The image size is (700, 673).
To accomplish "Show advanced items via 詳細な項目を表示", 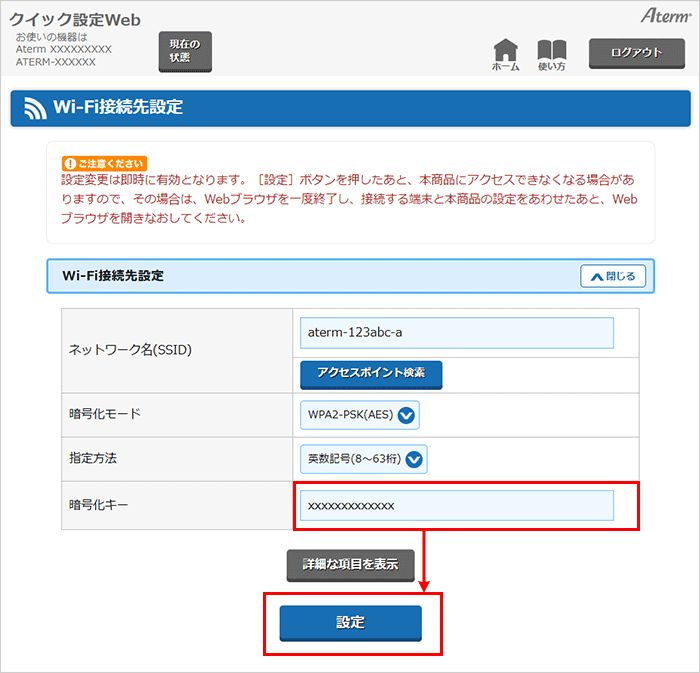I will [350, 565].
